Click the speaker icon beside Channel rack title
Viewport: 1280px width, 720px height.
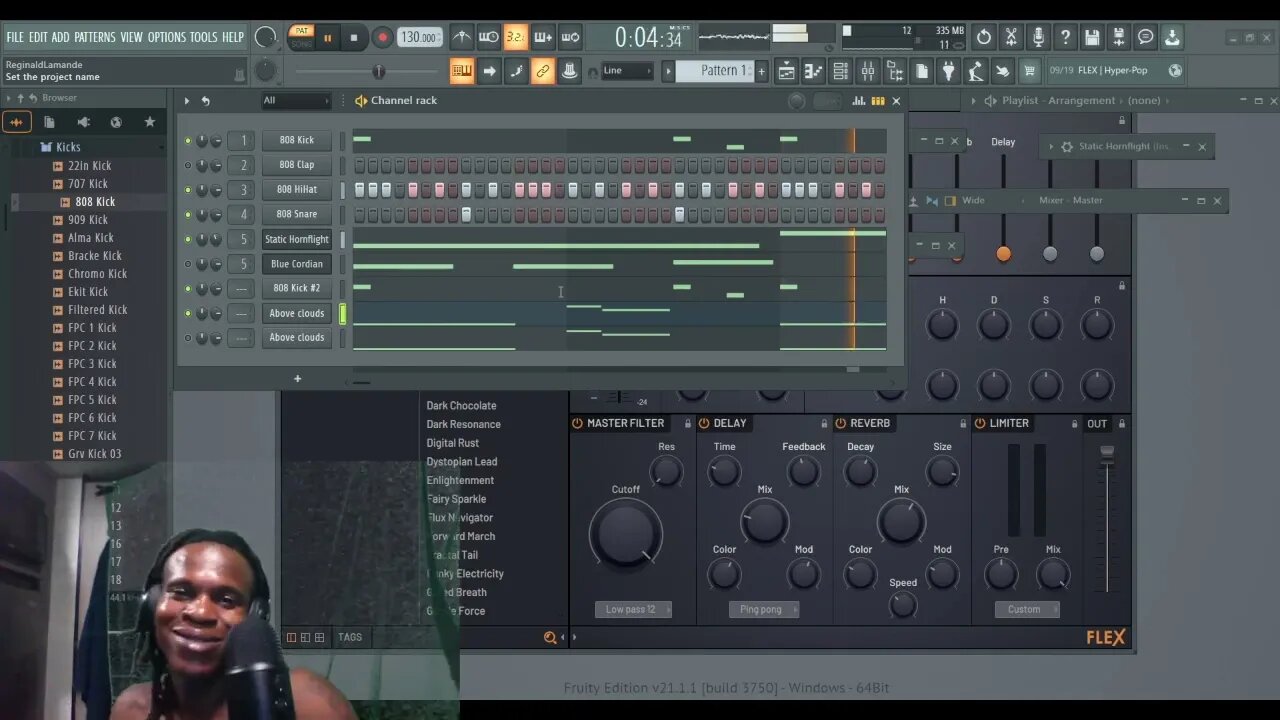361,101
